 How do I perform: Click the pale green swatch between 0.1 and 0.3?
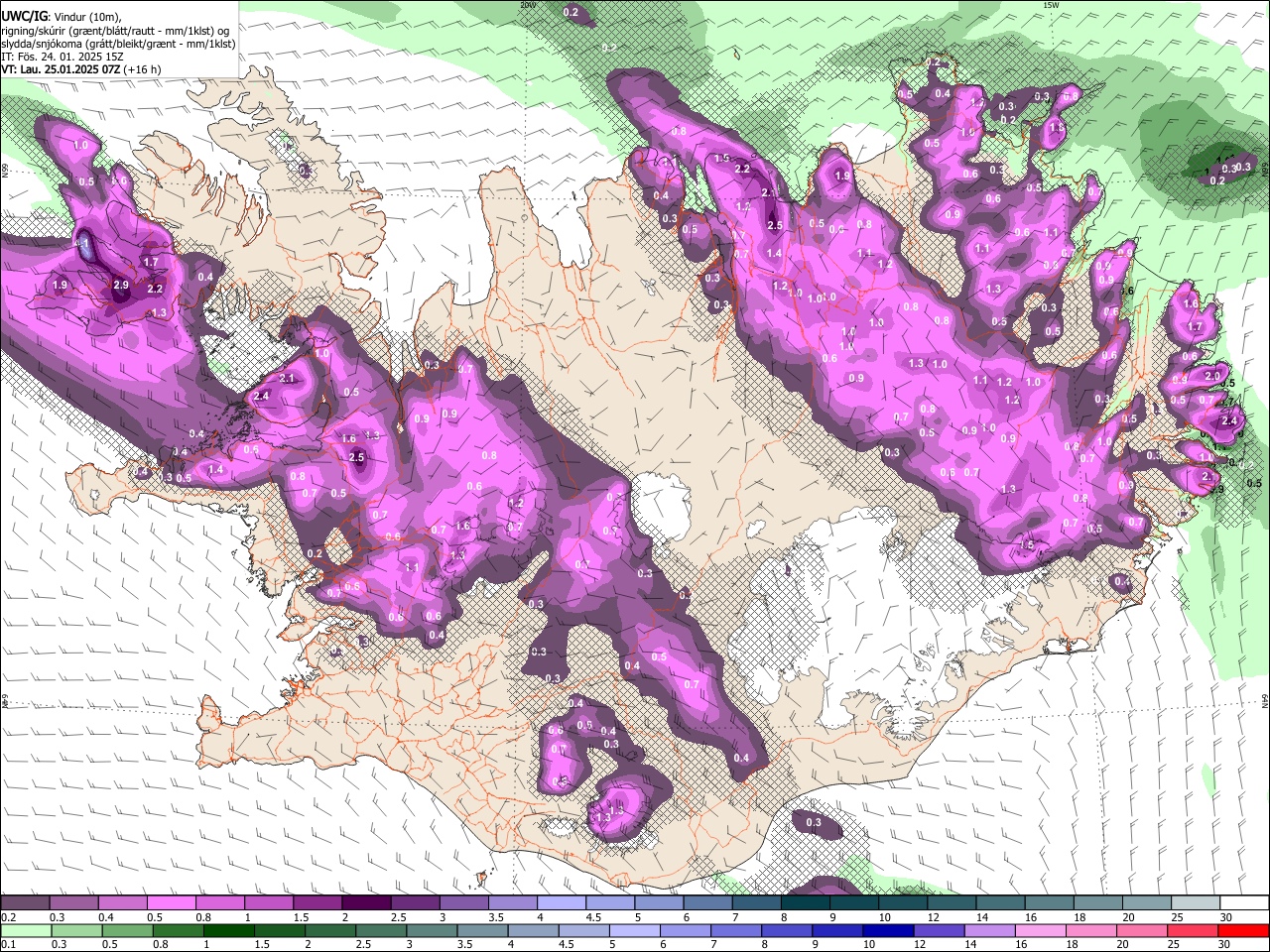pyautogui.click(x=27, y=930)
